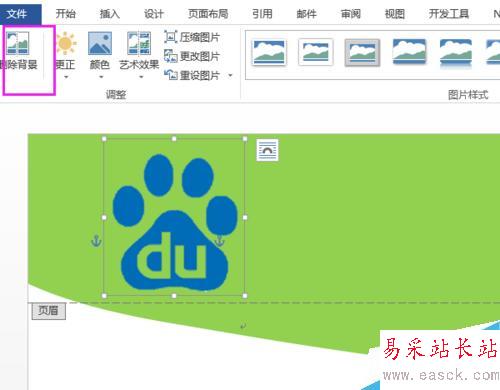
Task: Switch to the Design (设计) tab
Action: [154, 14]
